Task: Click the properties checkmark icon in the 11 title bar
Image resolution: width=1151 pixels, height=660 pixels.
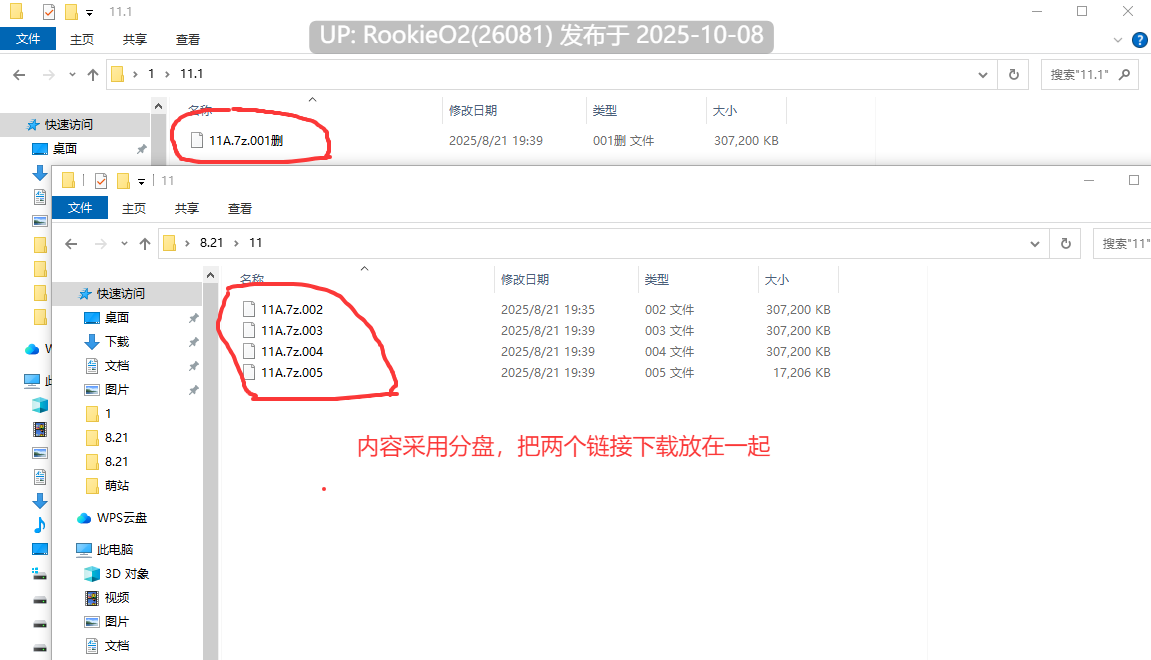Action: [x=101, y=181]
